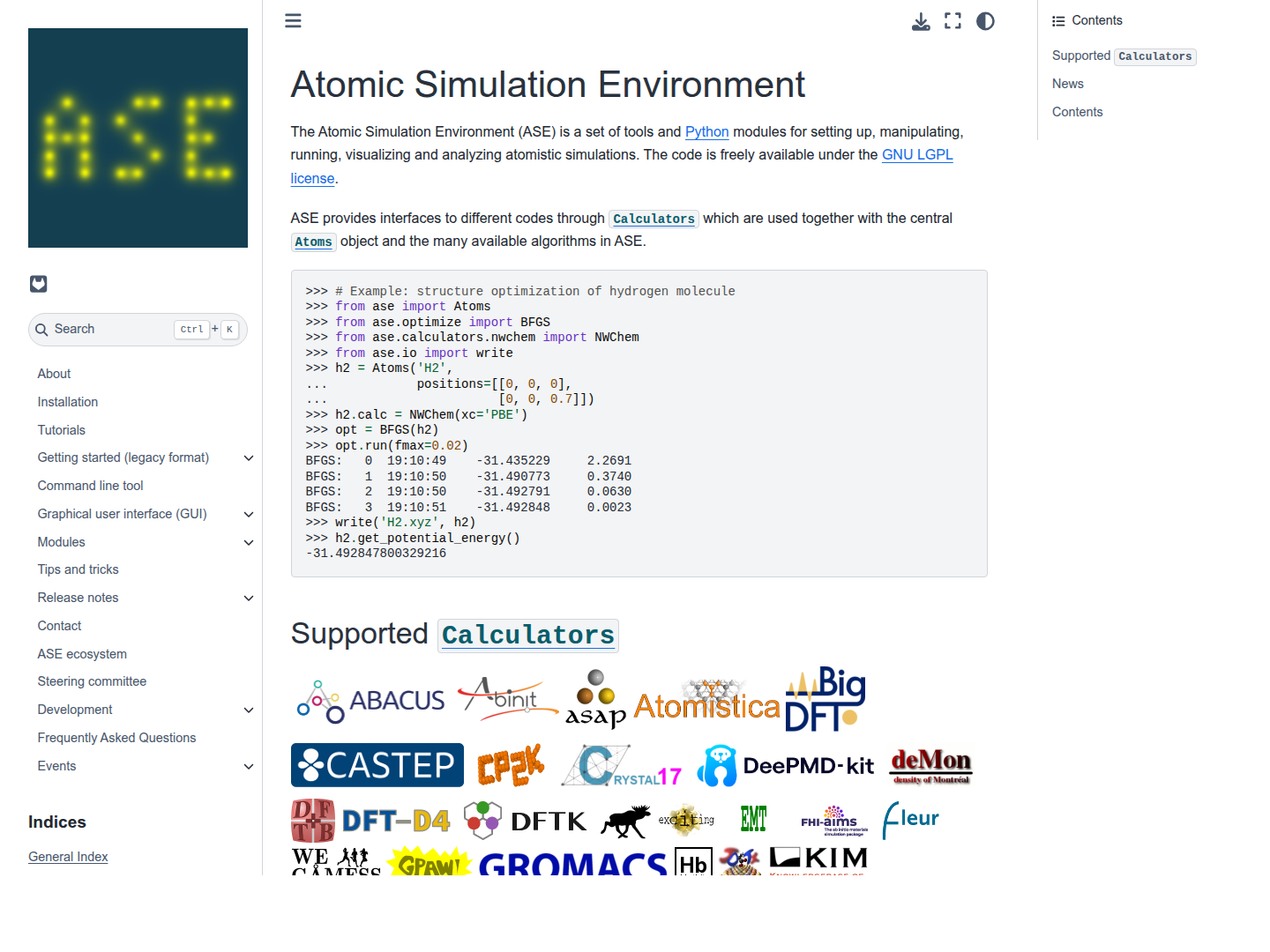Image resolution: width=1270 pixels, height=952 pixels.
Task: Open the moose (elk) calculator logo
Action: pos(625,821)
